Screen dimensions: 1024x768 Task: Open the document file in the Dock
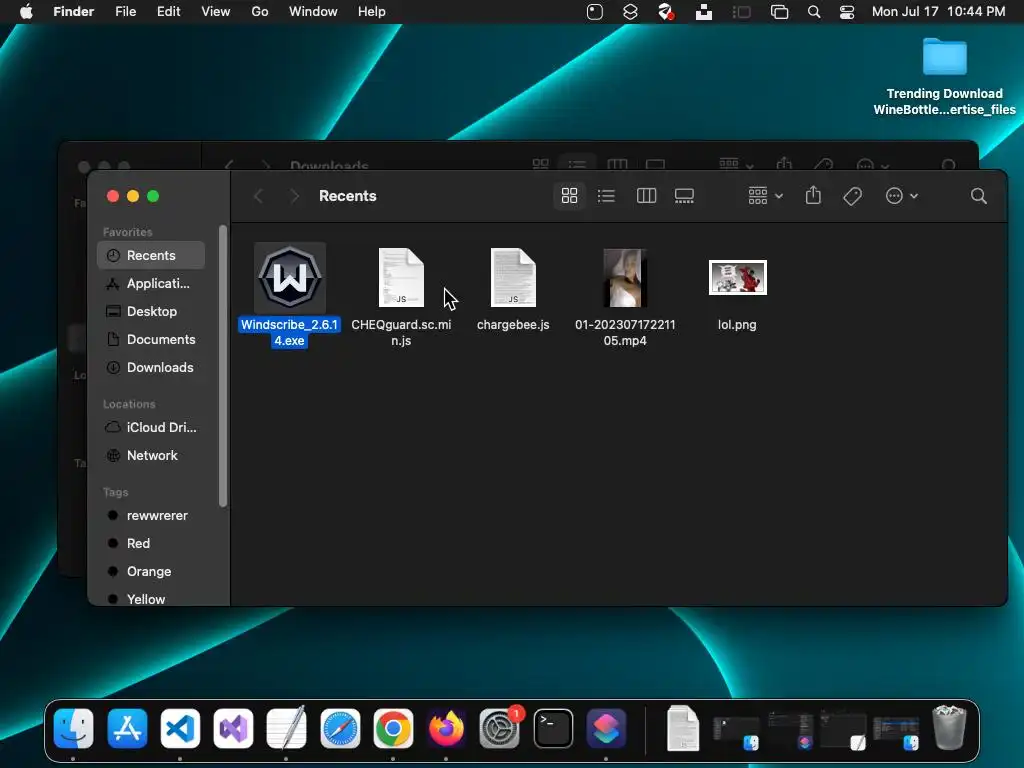click(x=683, y=728)
